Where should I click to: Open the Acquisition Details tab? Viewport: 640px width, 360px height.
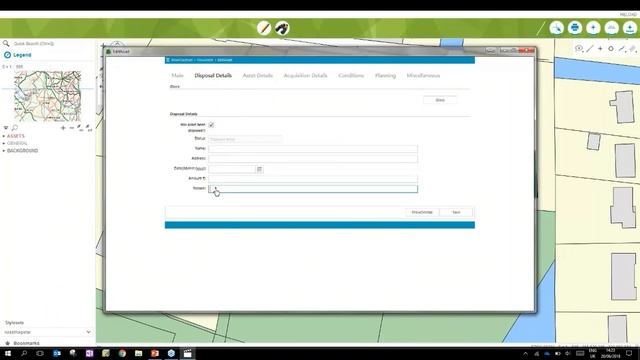coord(305,76)
